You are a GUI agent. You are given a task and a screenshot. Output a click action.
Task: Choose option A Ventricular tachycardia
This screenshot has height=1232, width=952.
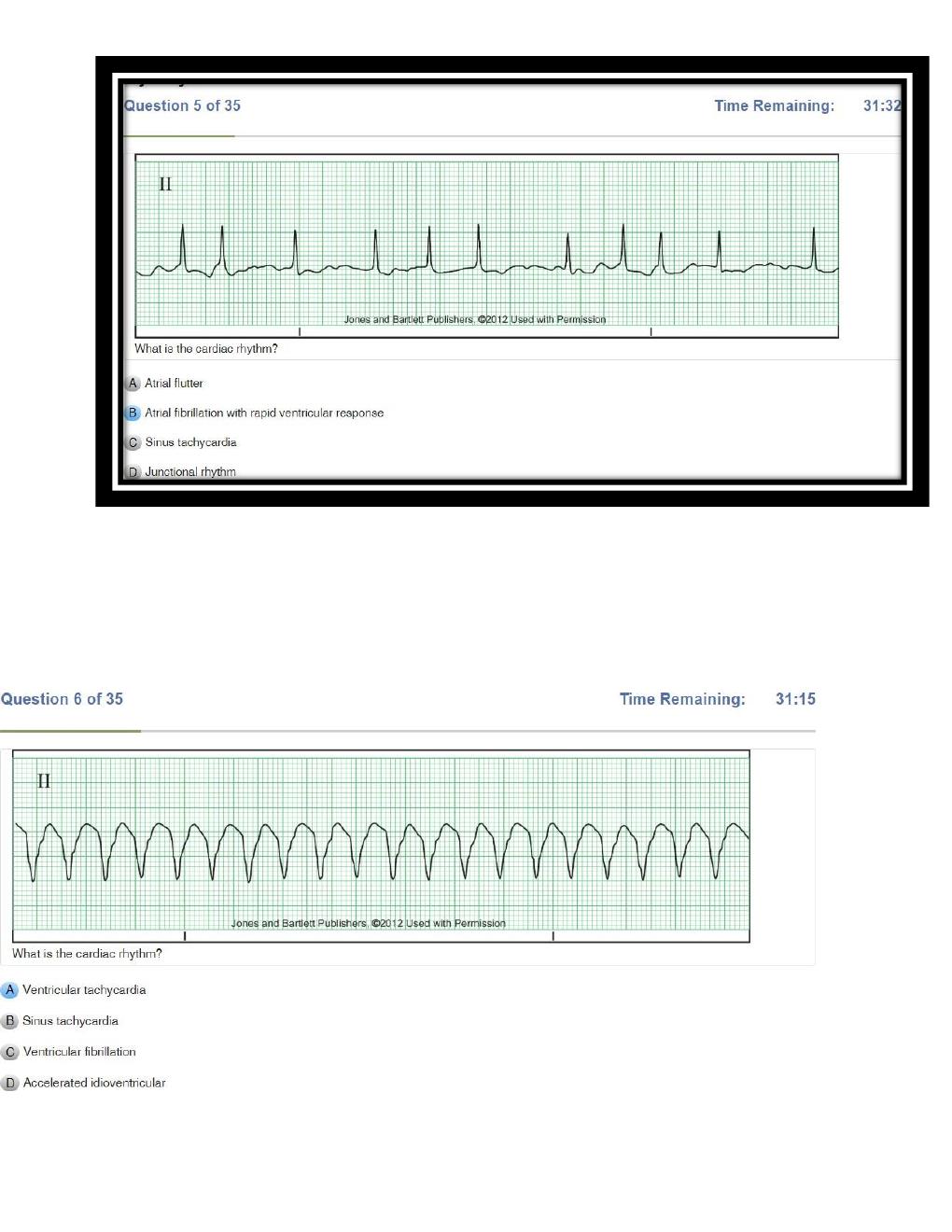pos(74,990)
